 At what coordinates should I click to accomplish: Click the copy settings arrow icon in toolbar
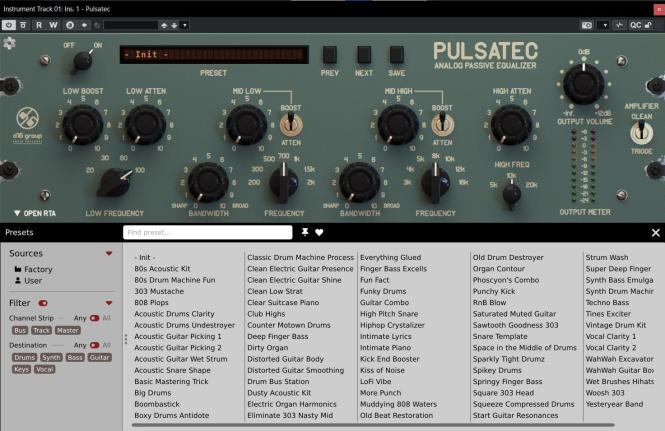(84, 25)
